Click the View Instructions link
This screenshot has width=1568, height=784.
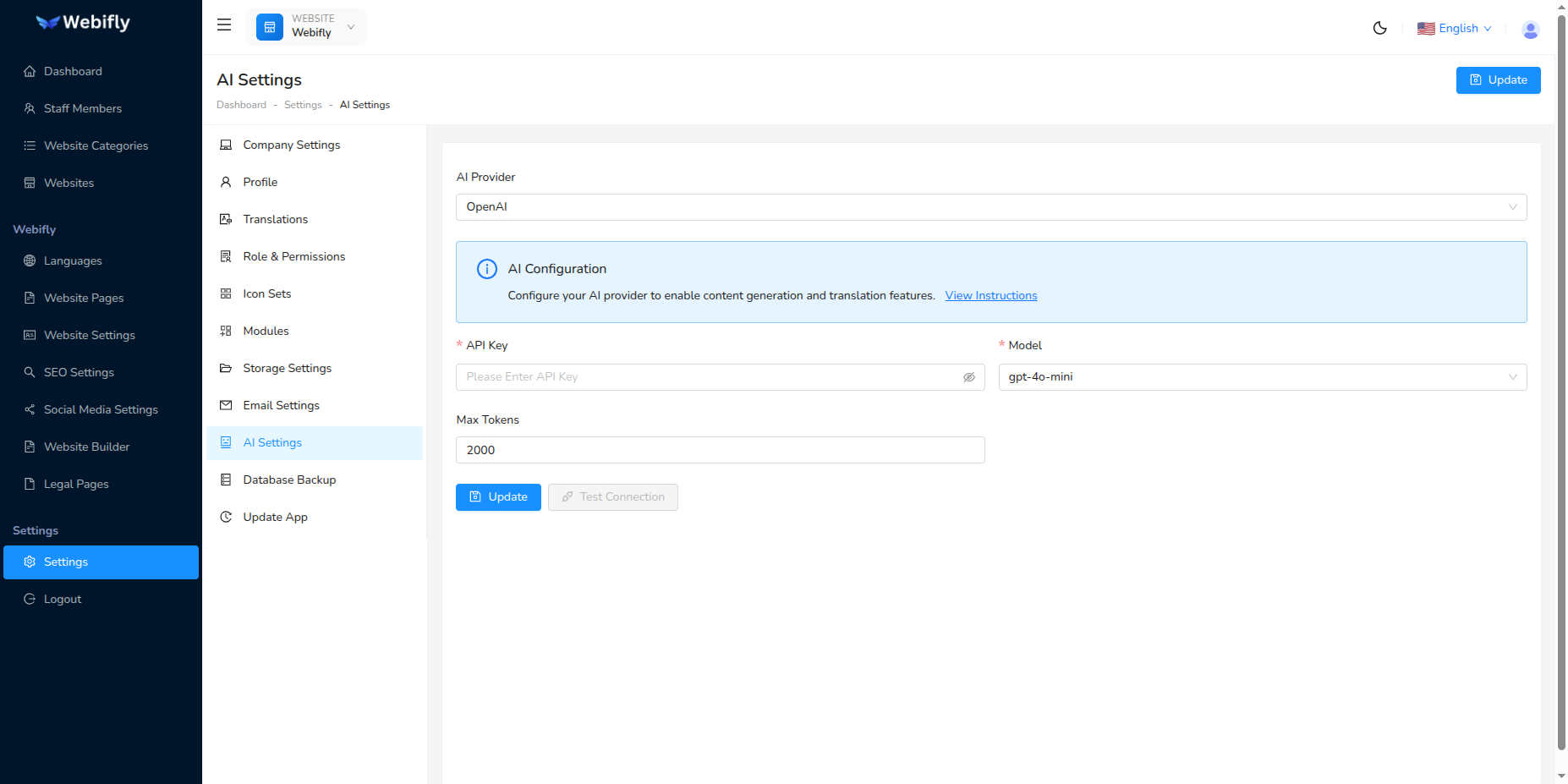pyautogui.click(x=990, y=296)
